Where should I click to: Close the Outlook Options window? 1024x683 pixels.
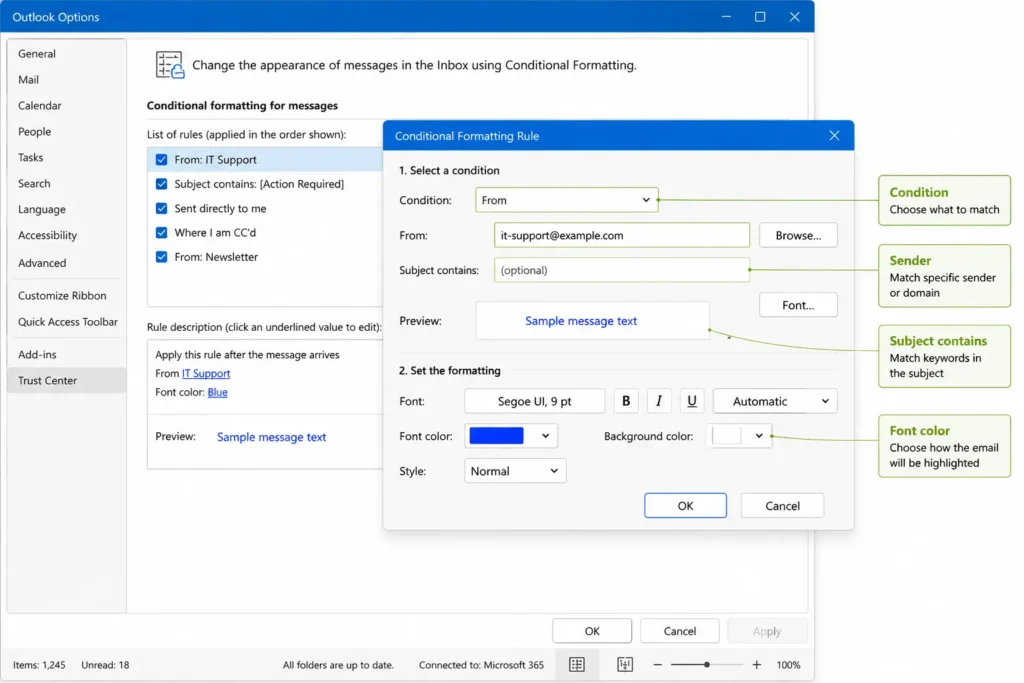794,16
